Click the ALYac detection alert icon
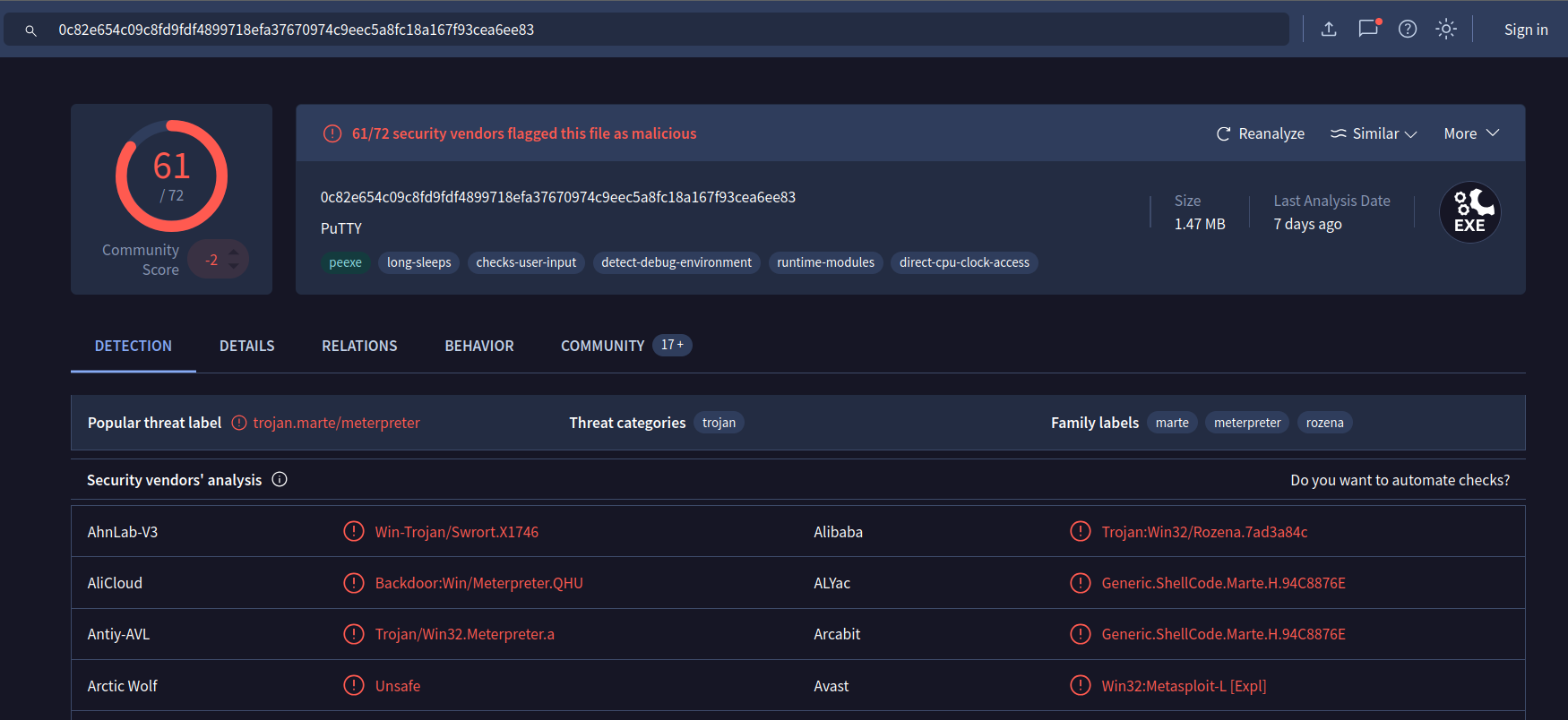This screenshot has height=720, width=1568. [x=1081, y=583]
